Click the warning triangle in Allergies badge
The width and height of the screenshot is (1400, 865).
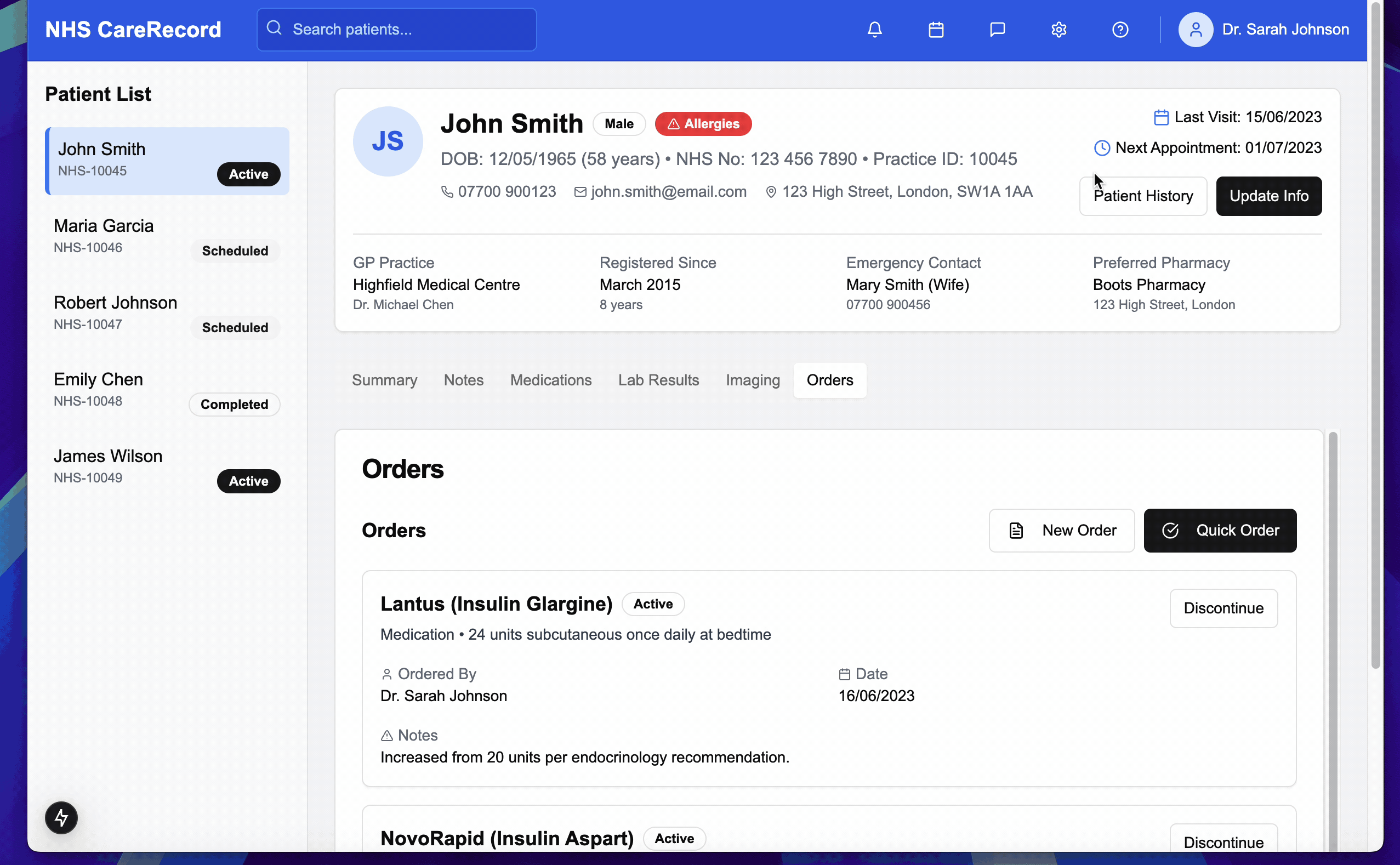pyautogui.click(x=673, y=124)
